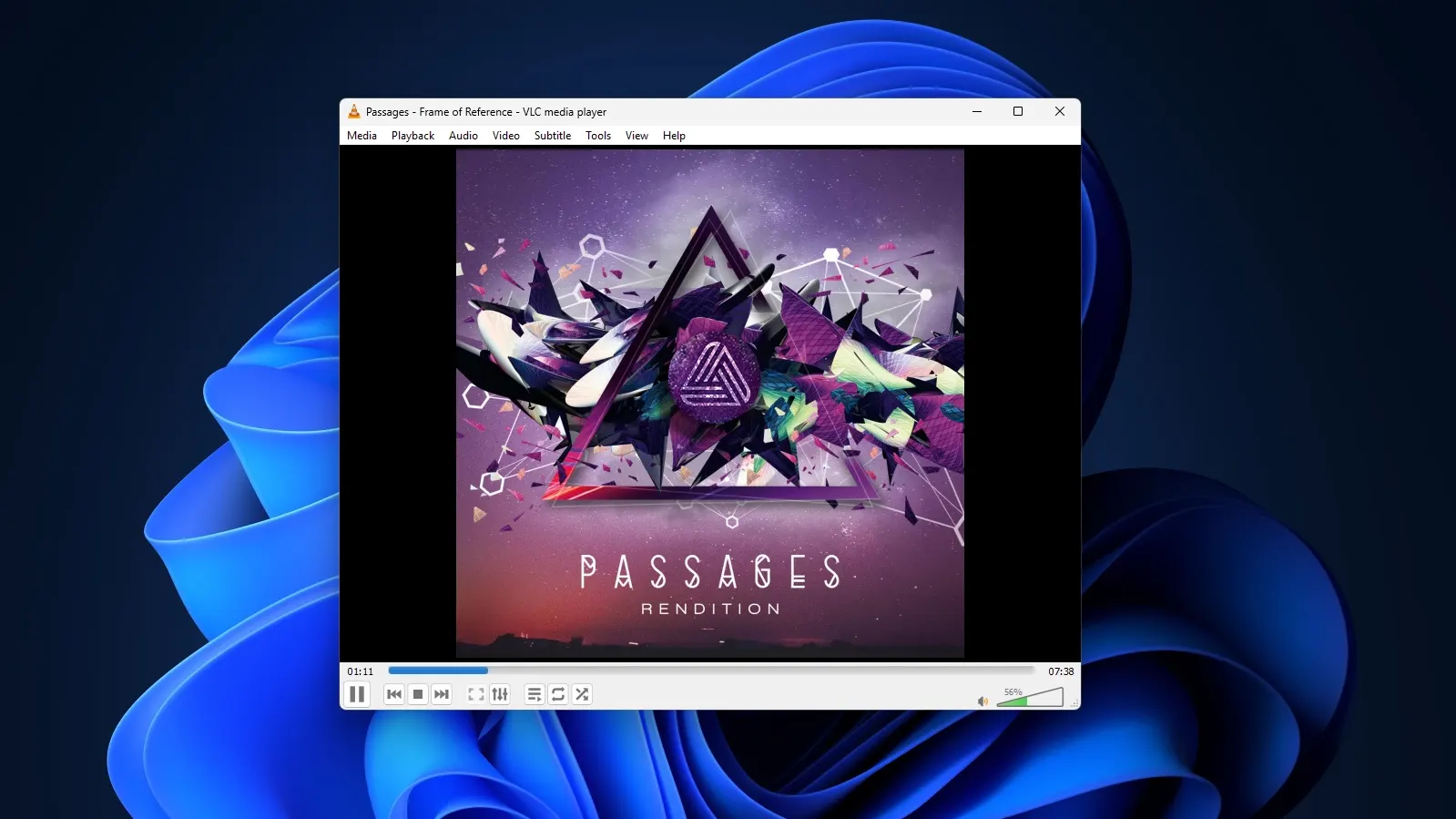The height and width of the screenshot is (819, 1456).
Task: Open the Help menu
Action: [674, 136]
